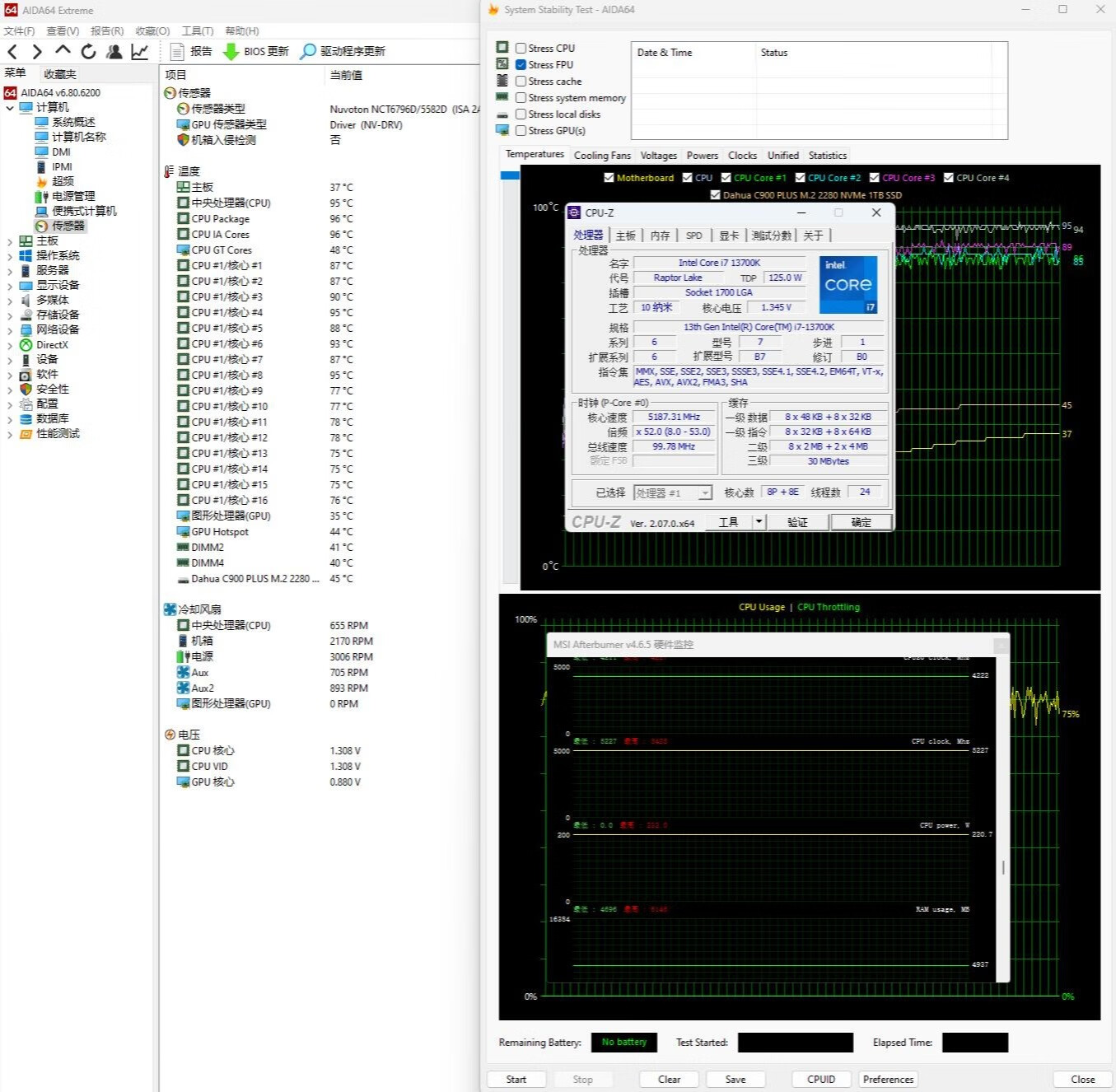The width and height of the screenshot is (1116, 1092).
Task: Select 便携式计算机 tree item
Action: pyautogui.click(x=76, y=211)
